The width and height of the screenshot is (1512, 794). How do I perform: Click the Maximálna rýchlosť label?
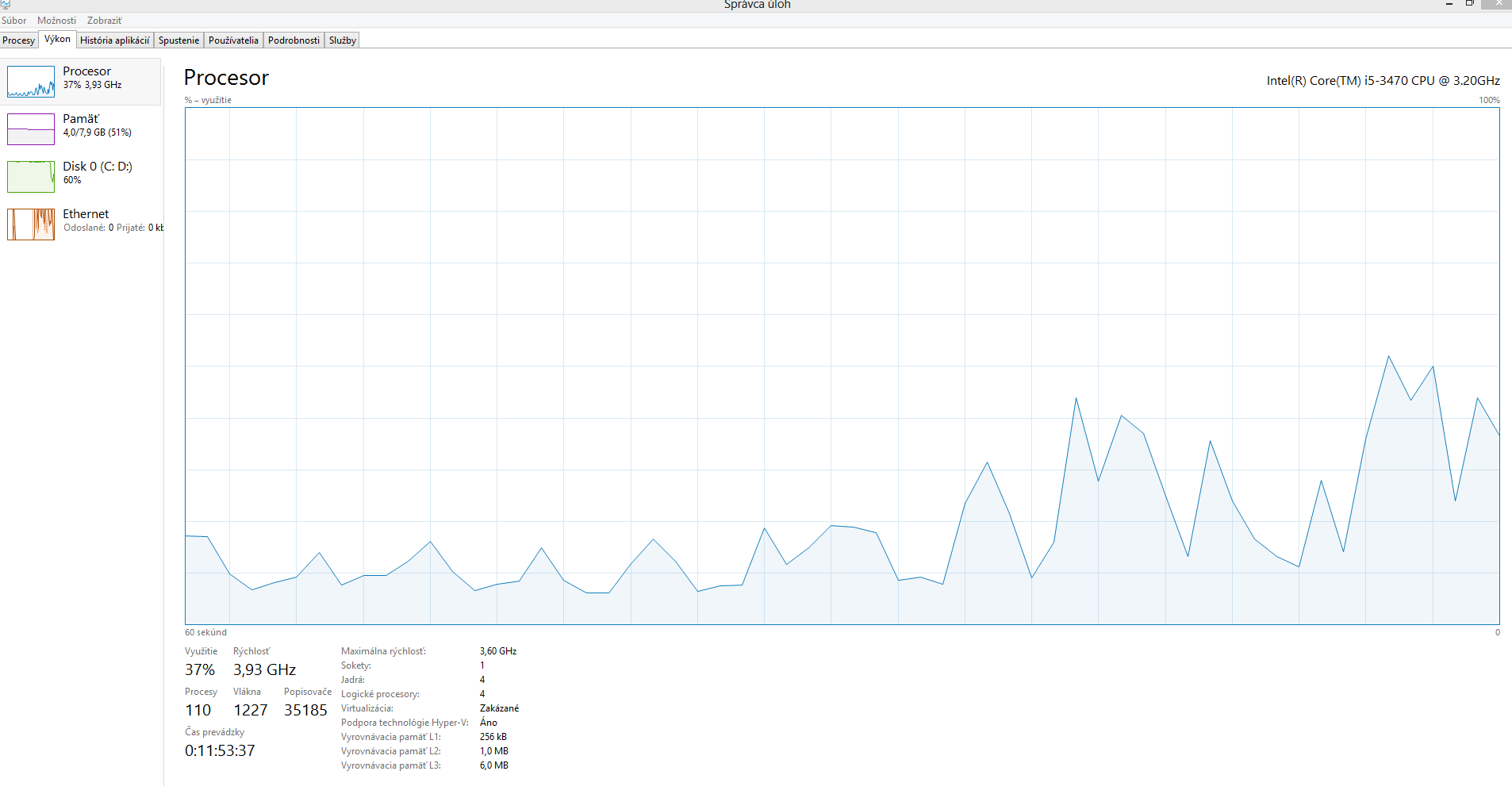[x=383, y=651]
